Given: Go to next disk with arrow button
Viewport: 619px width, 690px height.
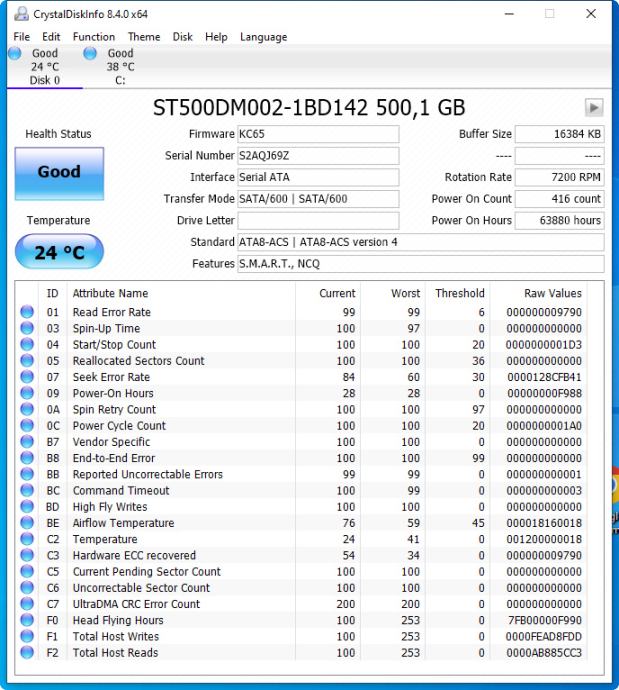Looking at the screenshot, I should pyautogui.click(x=593, y=107).
